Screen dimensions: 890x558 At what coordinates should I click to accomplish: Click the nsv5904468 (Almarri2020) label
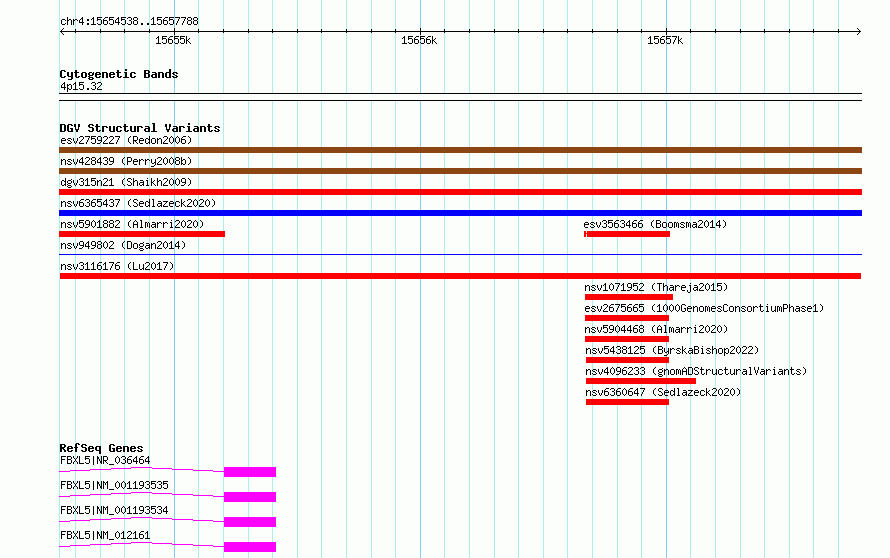(x=656, y=329)
